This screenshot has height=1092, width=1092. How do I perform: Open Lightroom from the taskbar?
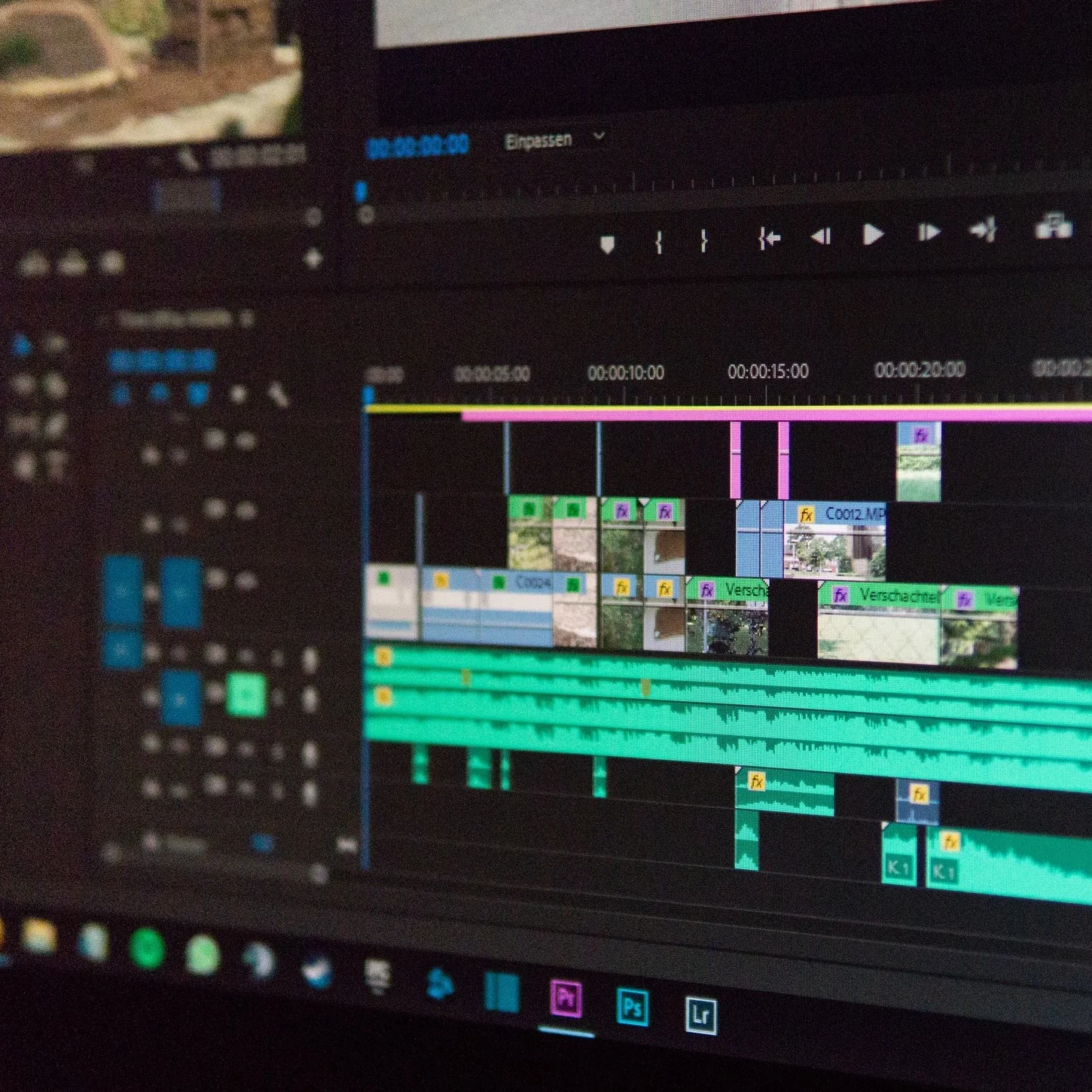(700, 1015)
